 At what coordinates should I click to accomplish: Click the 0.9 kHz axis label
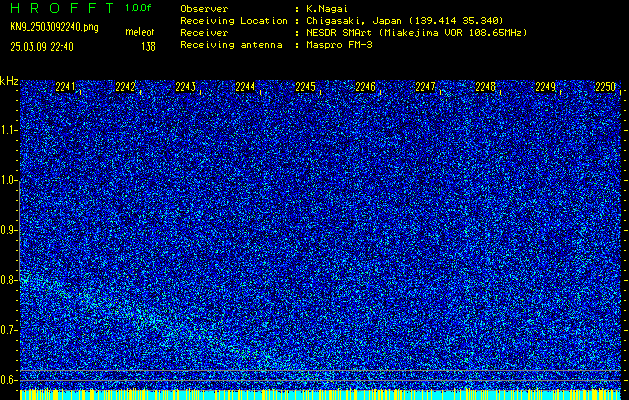tap(9, 230)
